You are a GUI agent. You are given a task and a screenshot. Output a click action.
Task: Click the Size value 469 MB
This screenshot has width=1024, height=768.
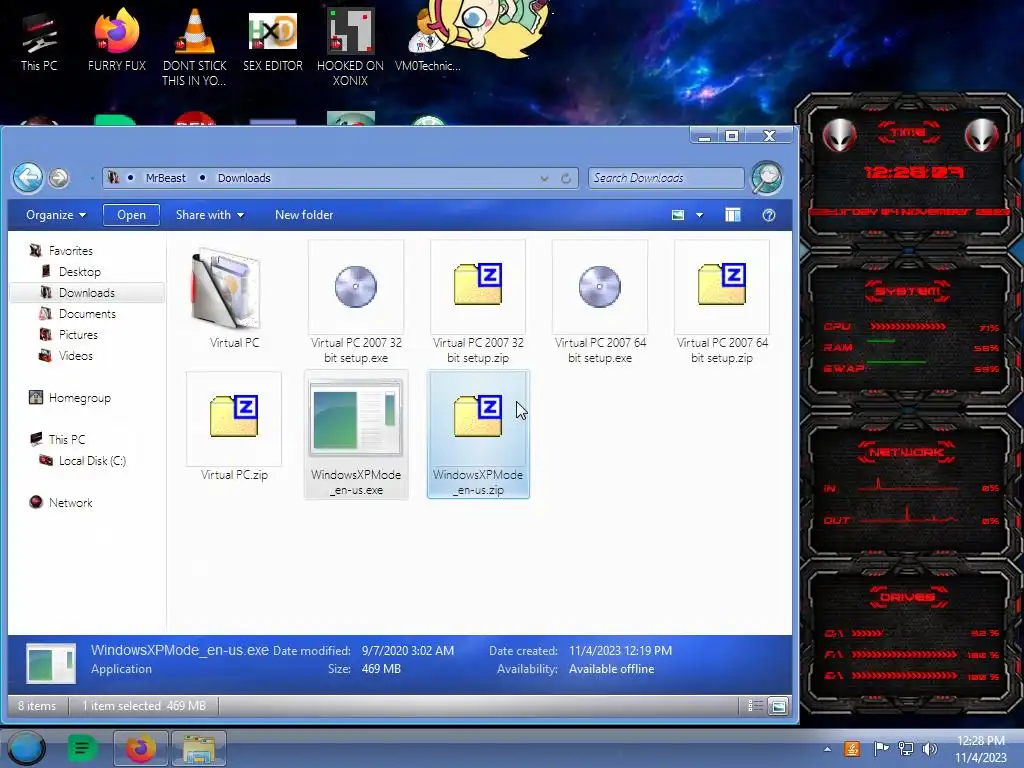point(381,669)
